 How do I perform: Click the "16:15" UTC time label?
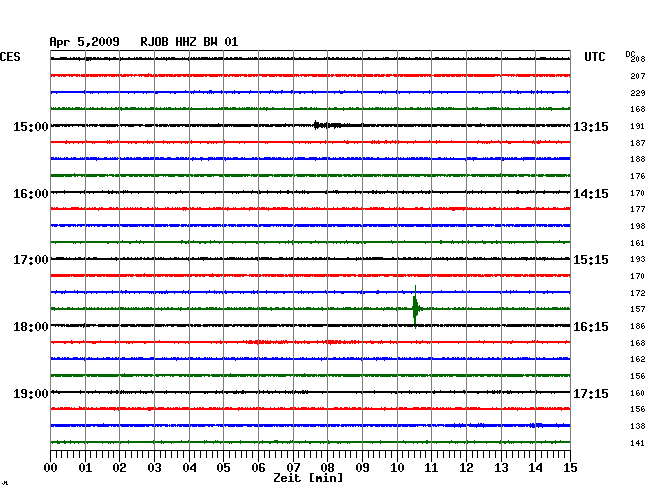[591, 327]
